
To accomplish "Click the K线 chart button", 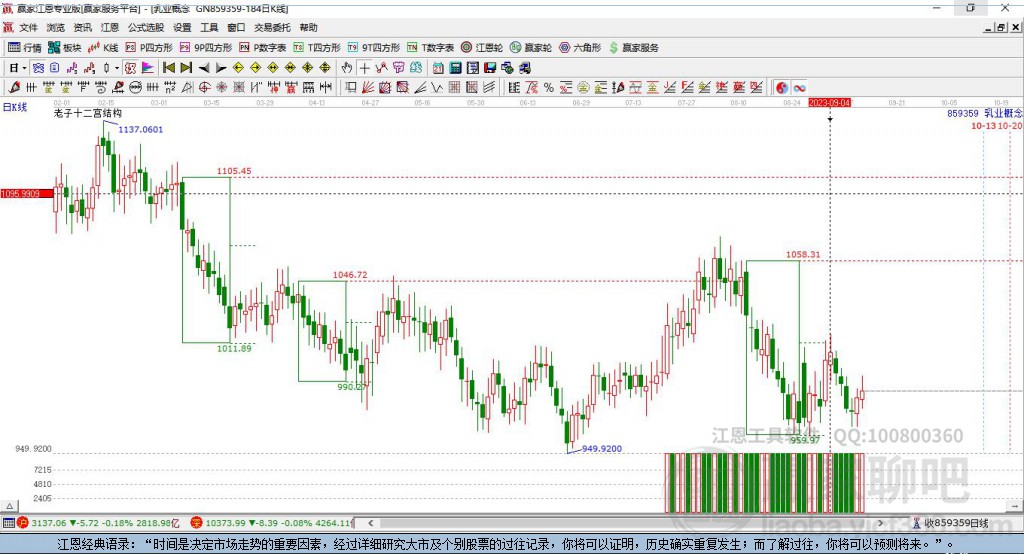I will pos(103,48).
